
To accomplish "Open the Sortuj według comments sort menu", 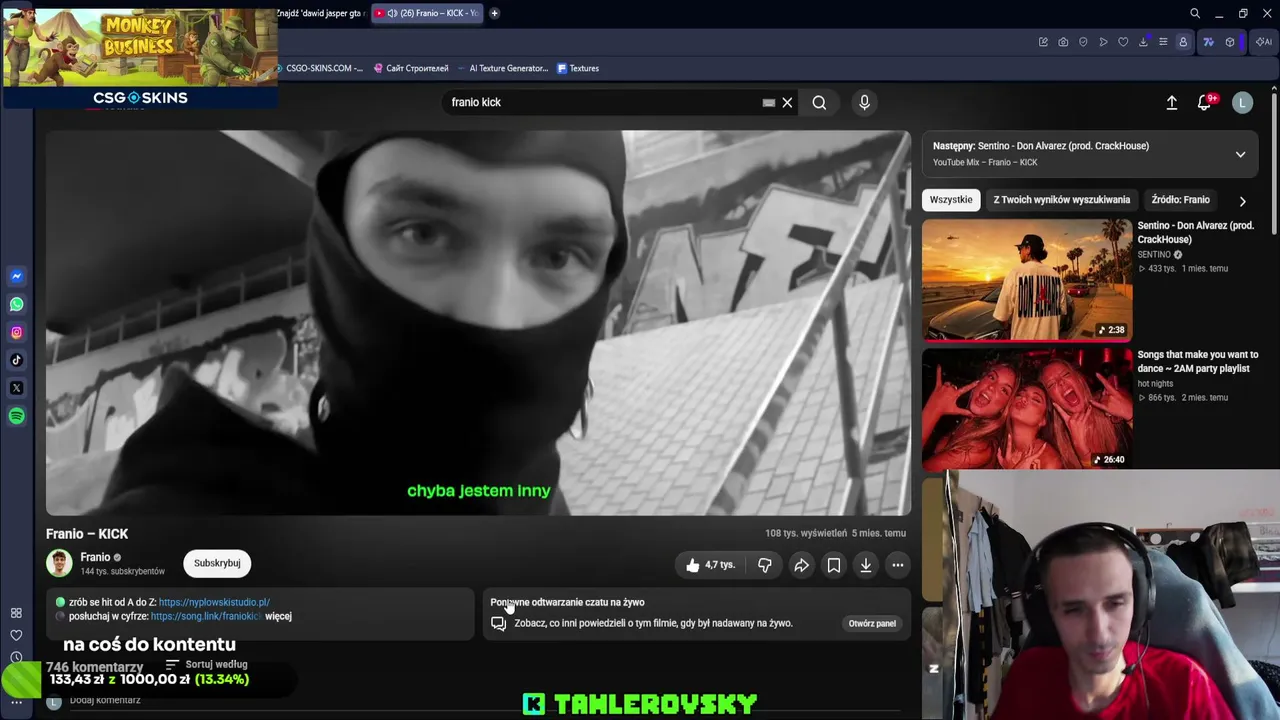I will click(x=206, y=664).
